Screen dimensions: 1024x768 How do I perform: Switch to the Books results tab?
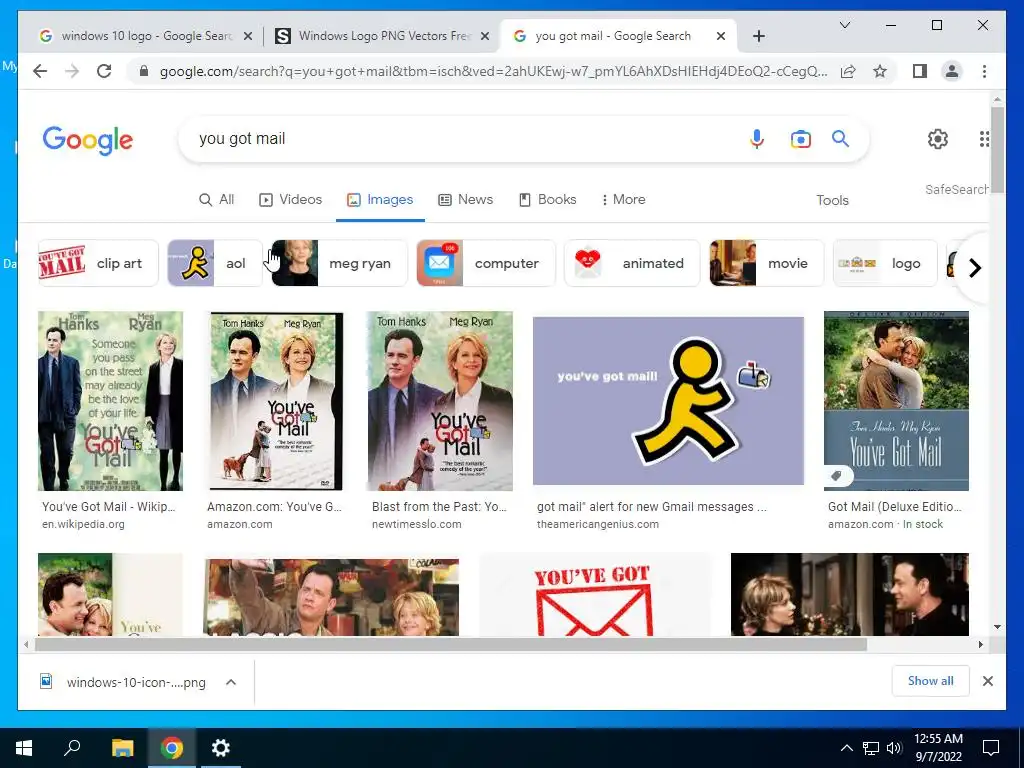(547, 199)
